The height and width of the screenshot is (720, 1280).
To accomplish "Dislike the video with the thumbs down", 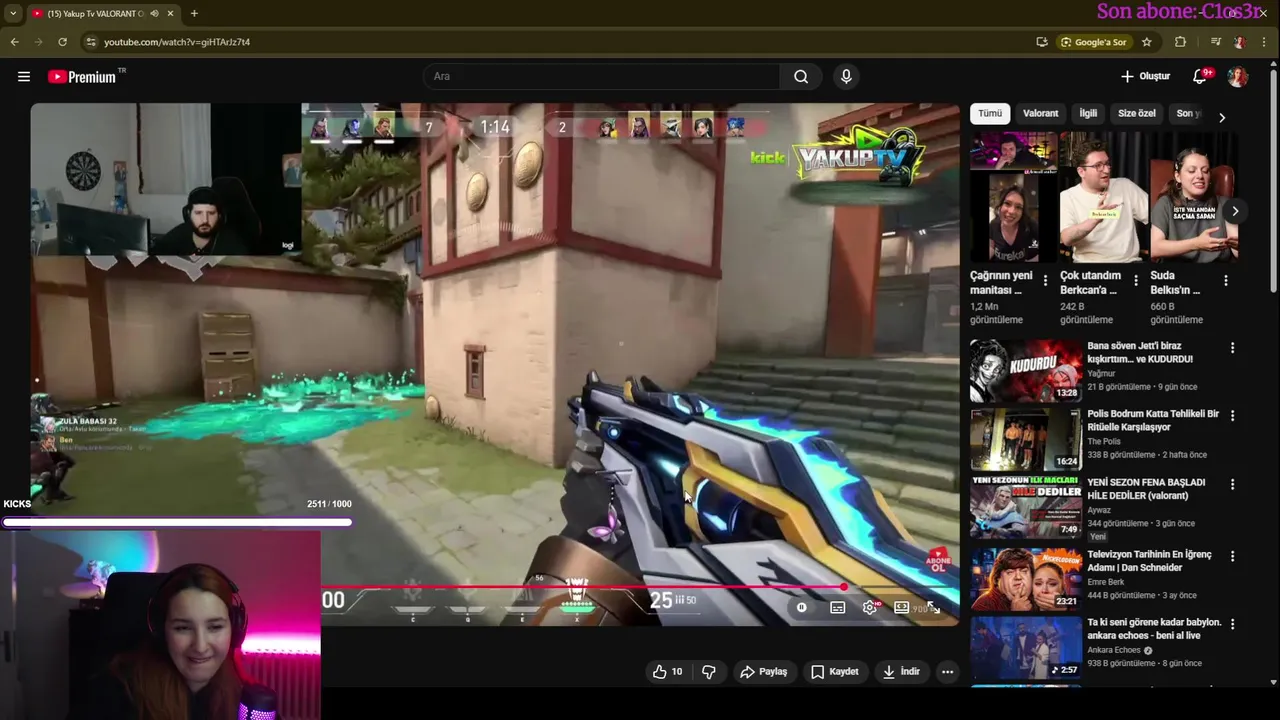I will point(709,672).
